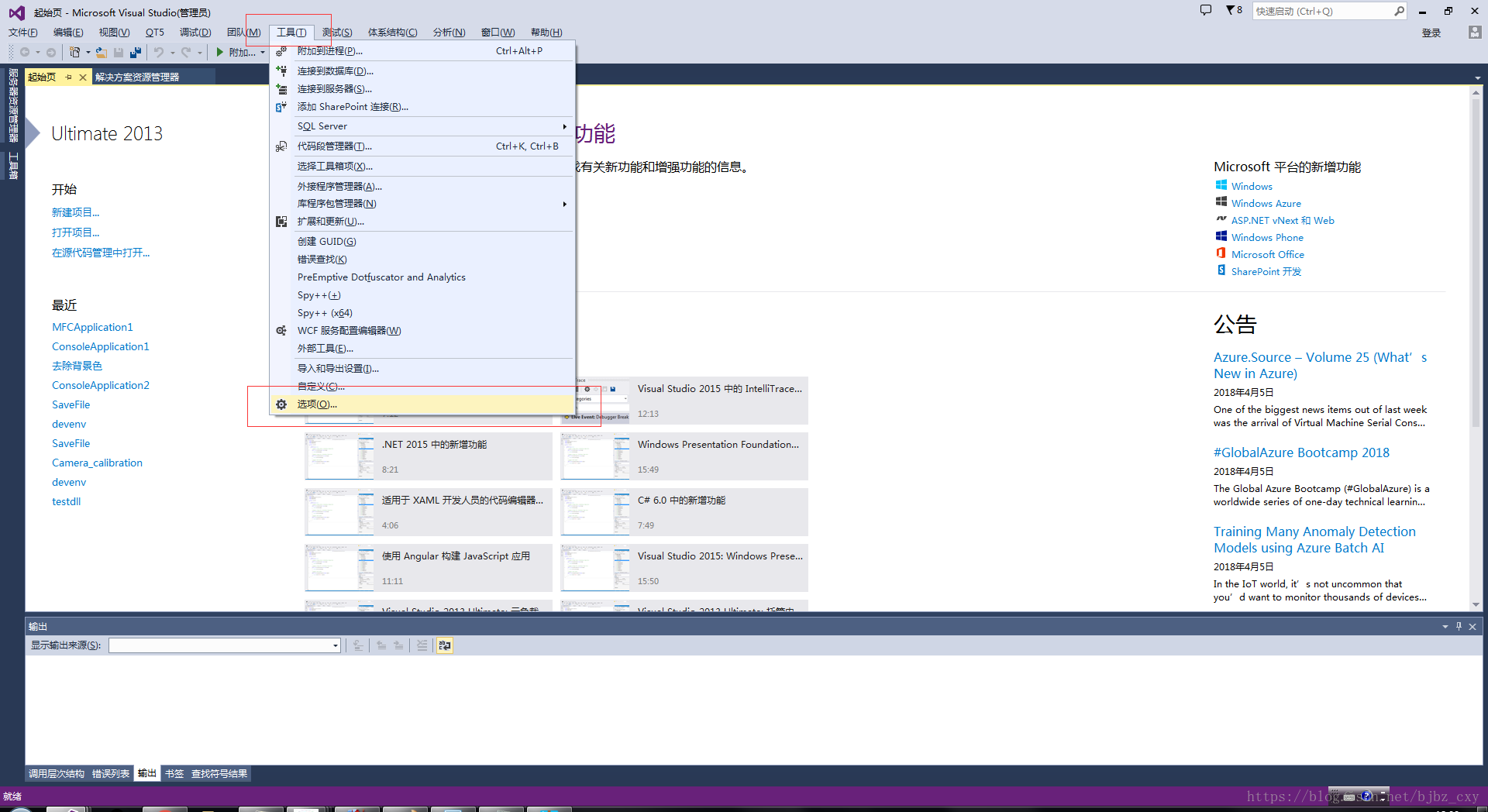Click the green Start/Attach play button
Viewport: 1488px width, 812px height.
[220, 52]
